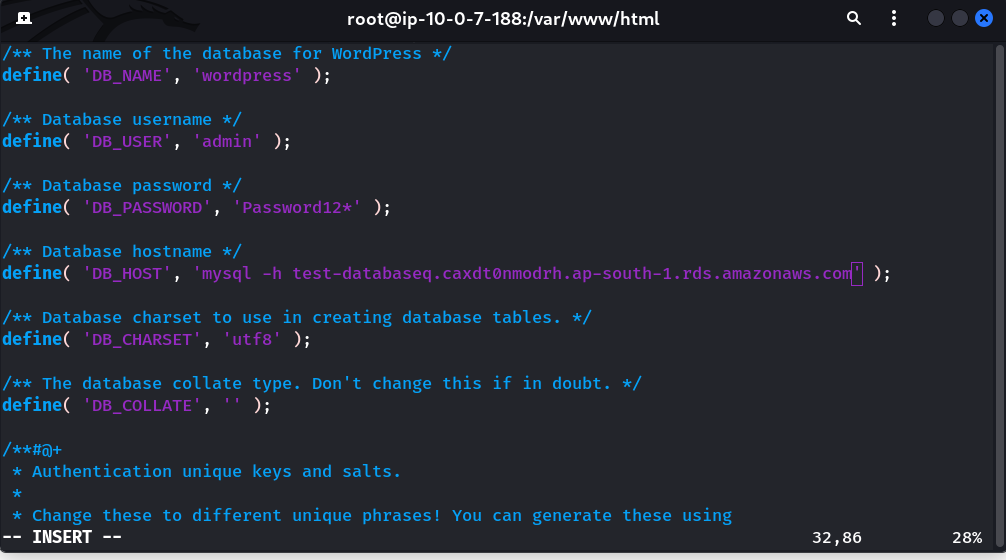Open a new terminal tab
Image resolution: width=1006 pixels, height=560 pixels.
point(23,18)
